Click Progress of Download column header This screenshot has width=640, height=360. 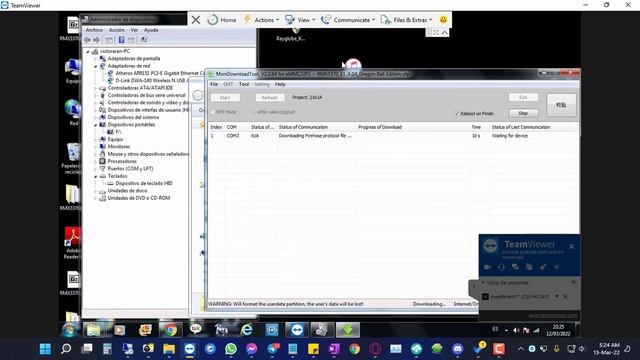[x=380, y=127]
